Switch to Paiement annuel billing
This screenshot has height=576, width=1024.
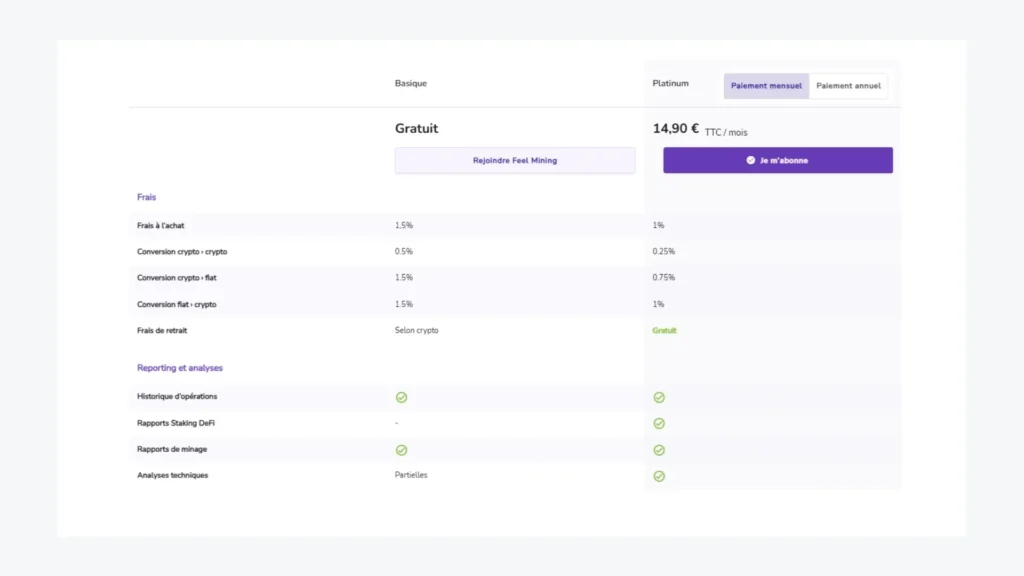[848, 86]
